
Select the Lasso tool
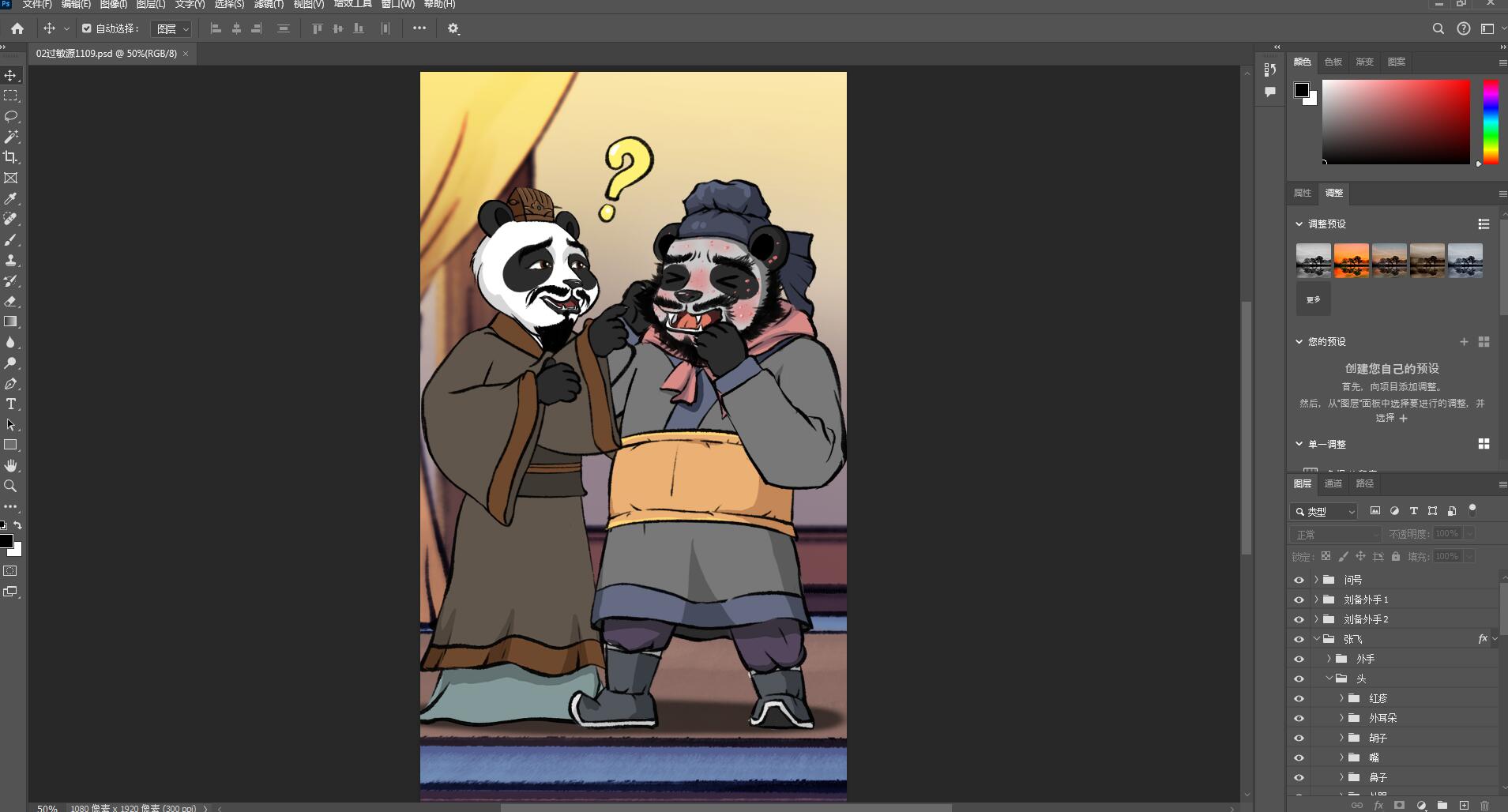coord(11,116)
